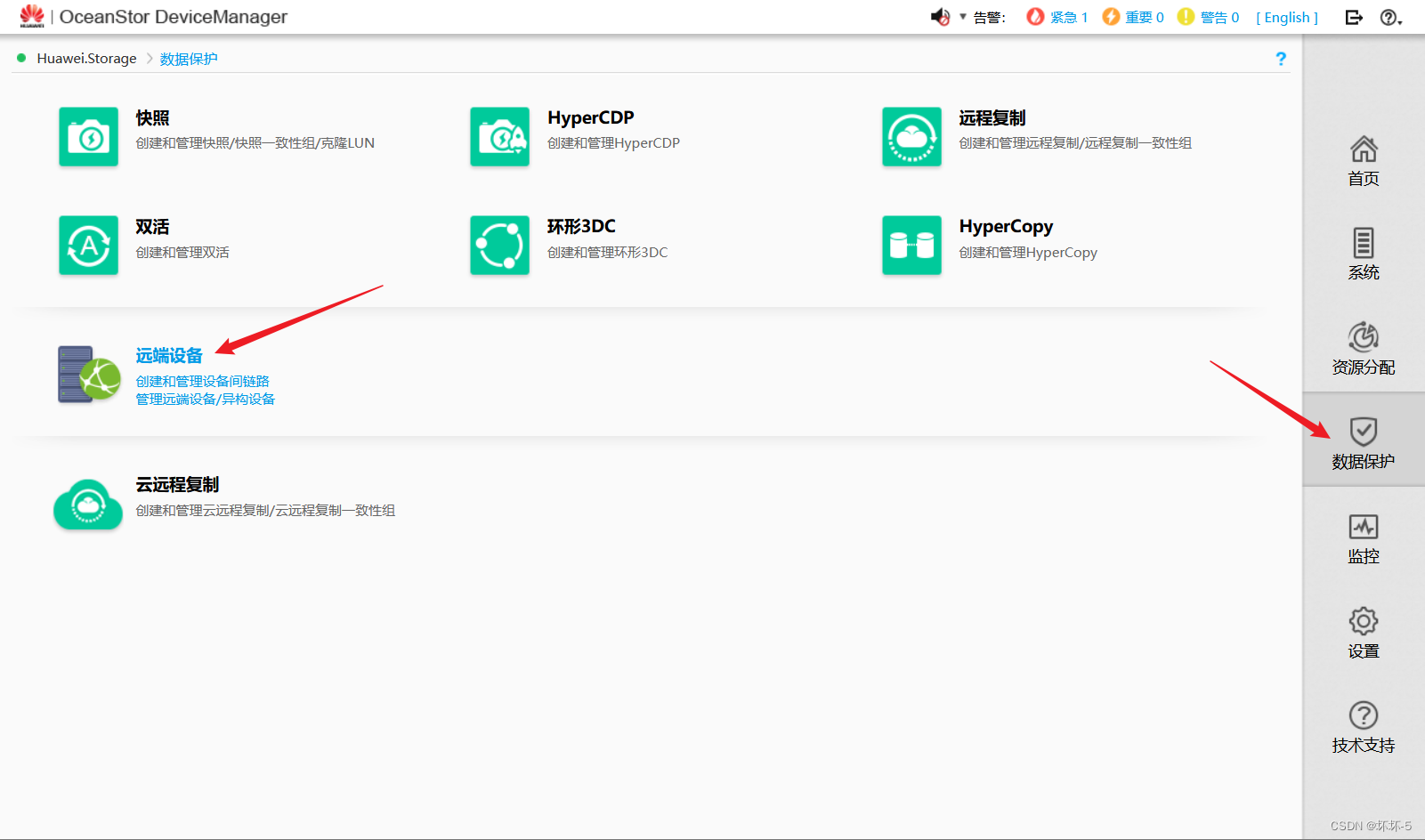Open the 环形3DC title link
The width and height of the screenshot is (1425, 840).
581,227
